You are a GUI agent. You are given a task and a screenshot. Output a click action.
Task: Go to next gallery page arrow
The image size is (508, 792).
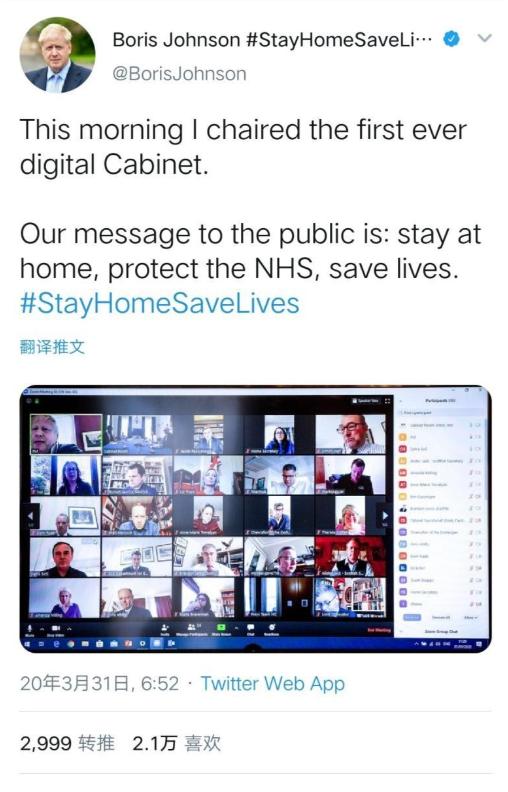[385, 516]
